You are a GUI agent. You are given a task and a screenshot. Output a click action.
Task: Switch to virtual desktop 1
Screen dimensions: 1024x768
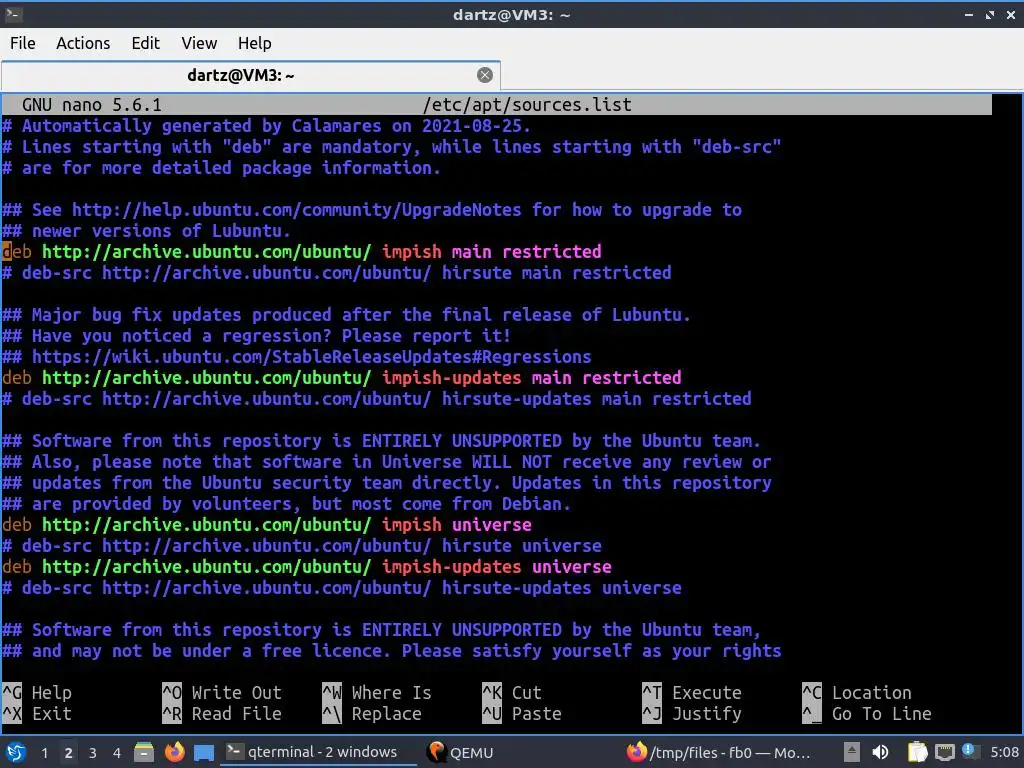click(x=44, y=753)
